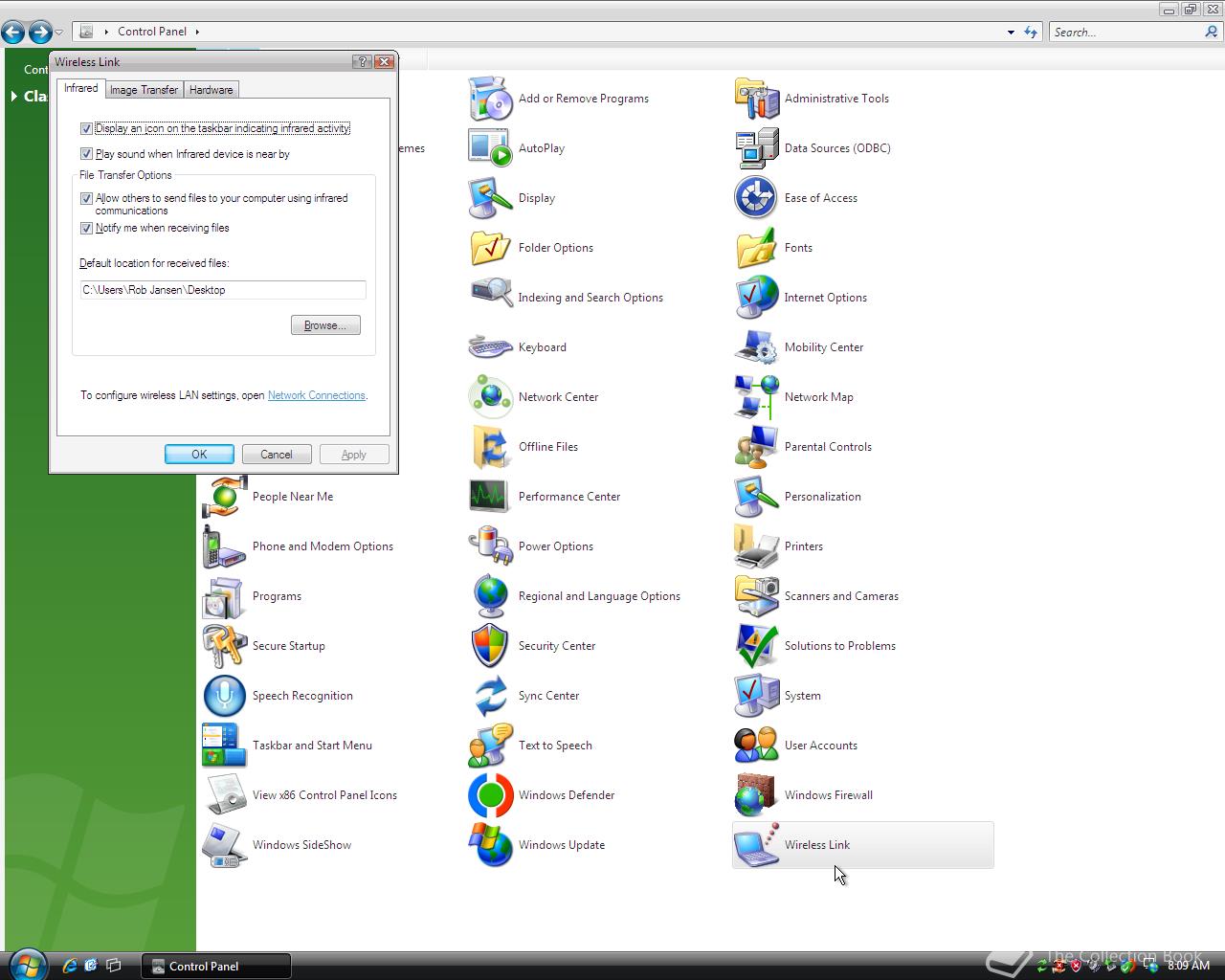Screen dimensions: 1225x980
Task: Open the recent pages dropdown arrow
Action: [x=58, y=33]
